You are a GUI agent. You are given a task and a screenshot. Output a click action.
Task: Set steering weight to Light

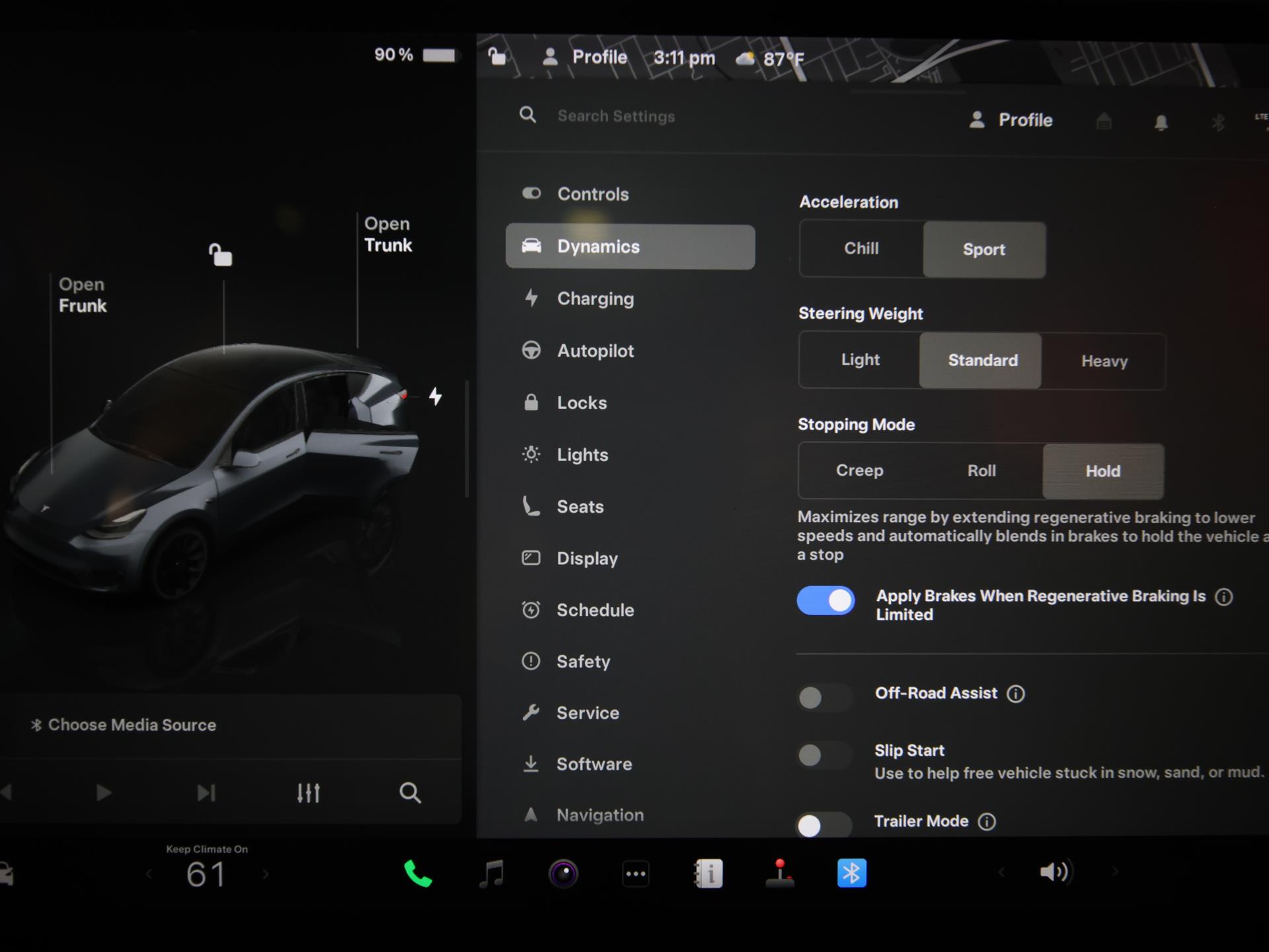click(860, 360)
